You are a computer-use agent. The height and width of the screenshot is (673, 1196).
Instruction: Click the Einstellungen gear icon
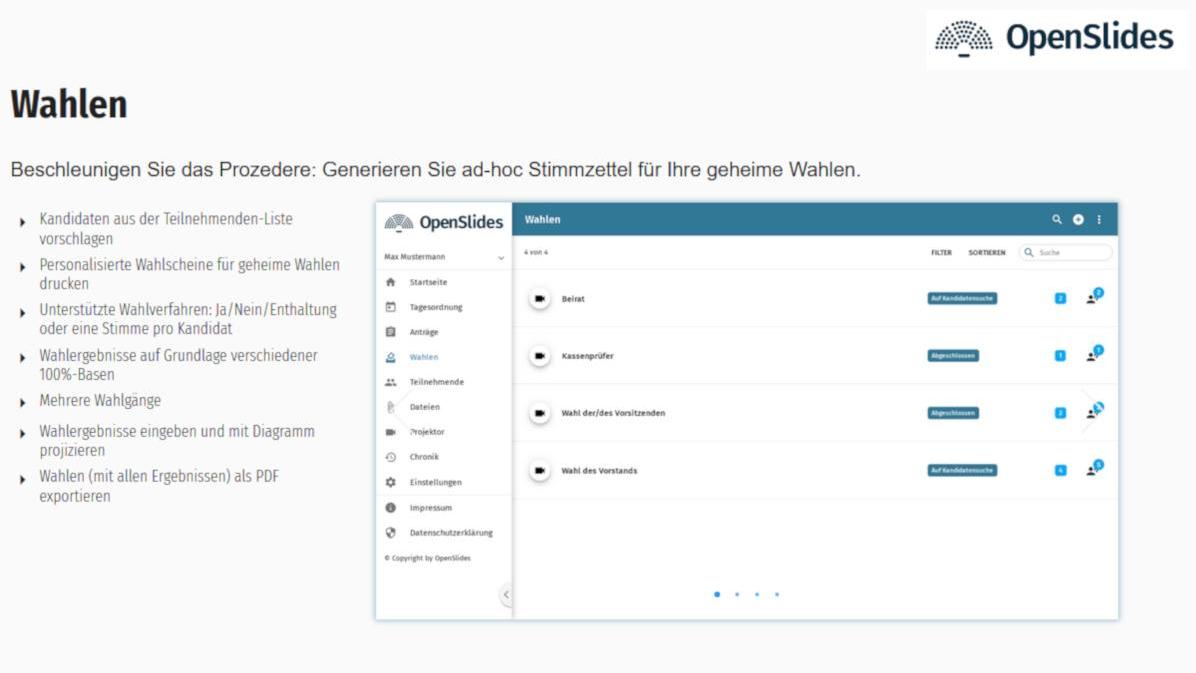coord(391,482)
